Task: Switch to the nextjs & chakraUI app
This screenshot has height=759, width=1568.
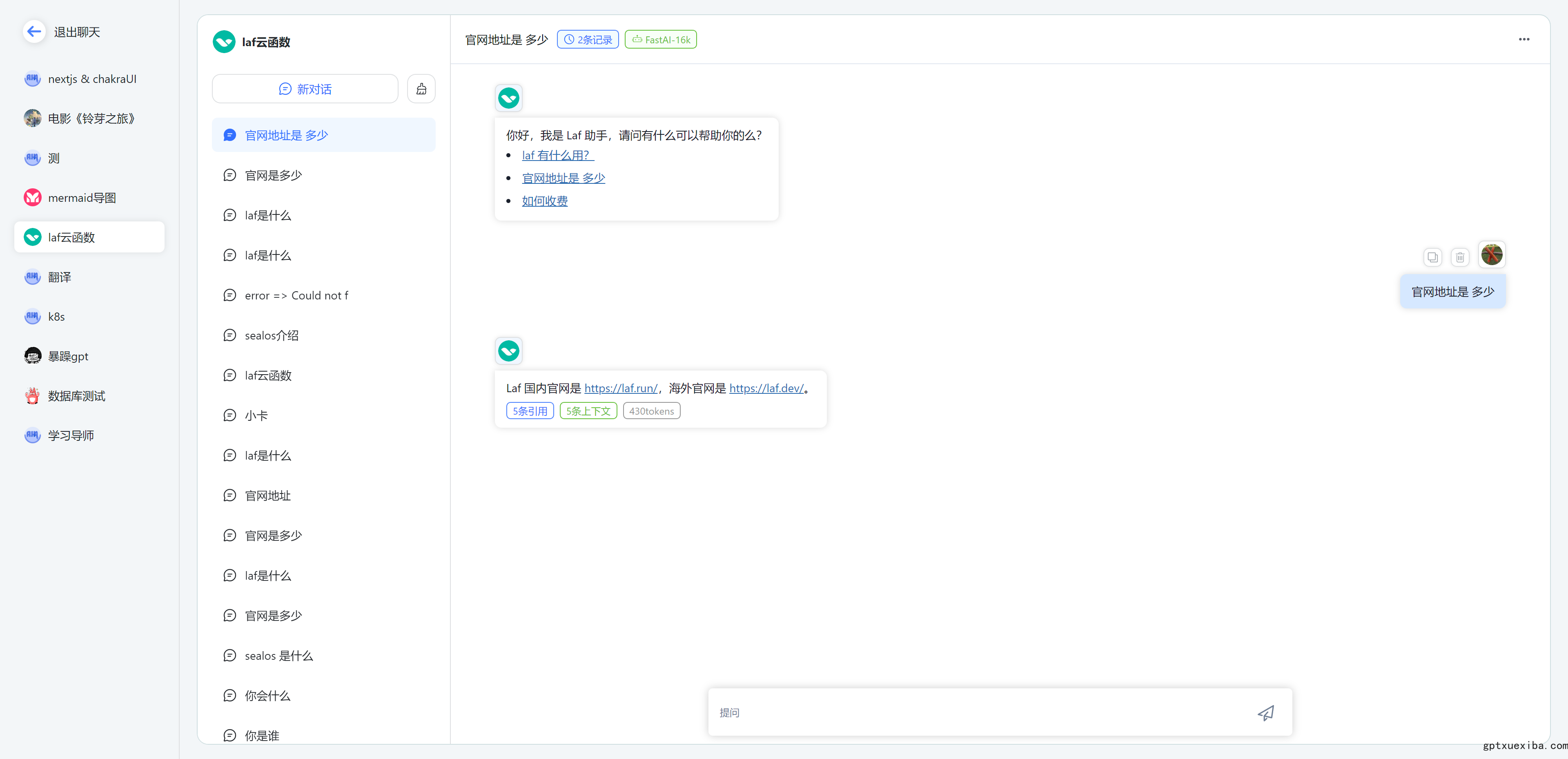Action: pos(92,79)
